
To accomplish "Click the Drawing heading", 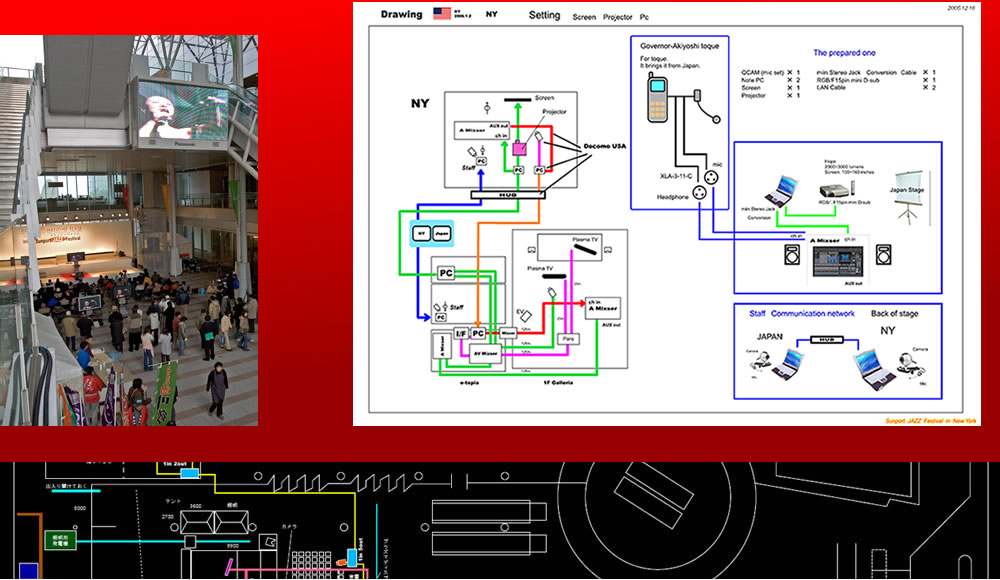I will click(401, 14).
